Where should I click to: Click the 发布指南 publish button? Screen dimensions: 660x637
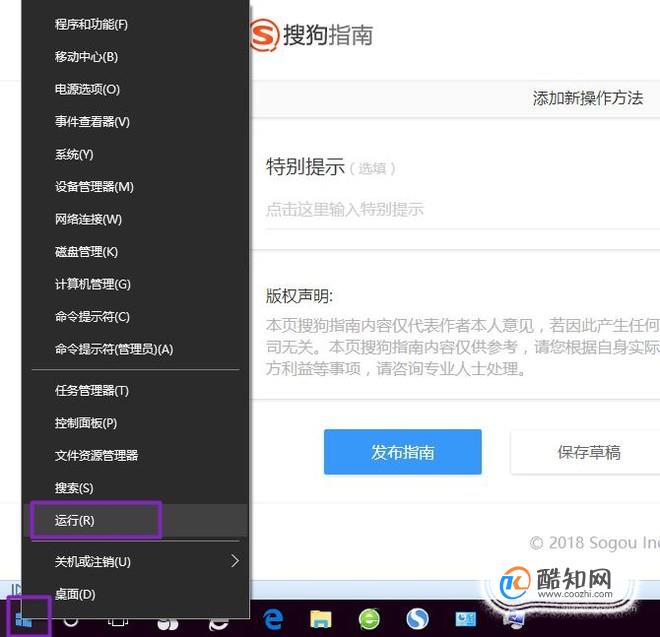click(402, 452)
